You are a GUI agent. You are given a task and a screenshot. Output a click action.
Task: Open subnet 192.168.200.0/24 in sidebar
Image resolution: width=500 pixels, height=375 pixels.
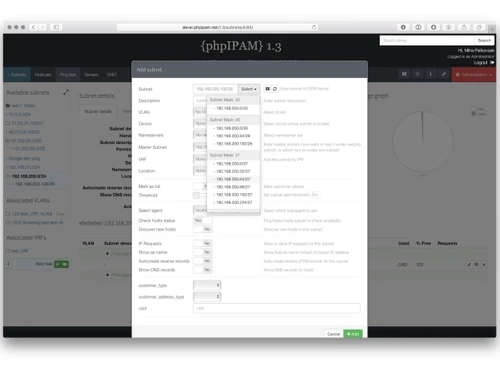(29, 176)
